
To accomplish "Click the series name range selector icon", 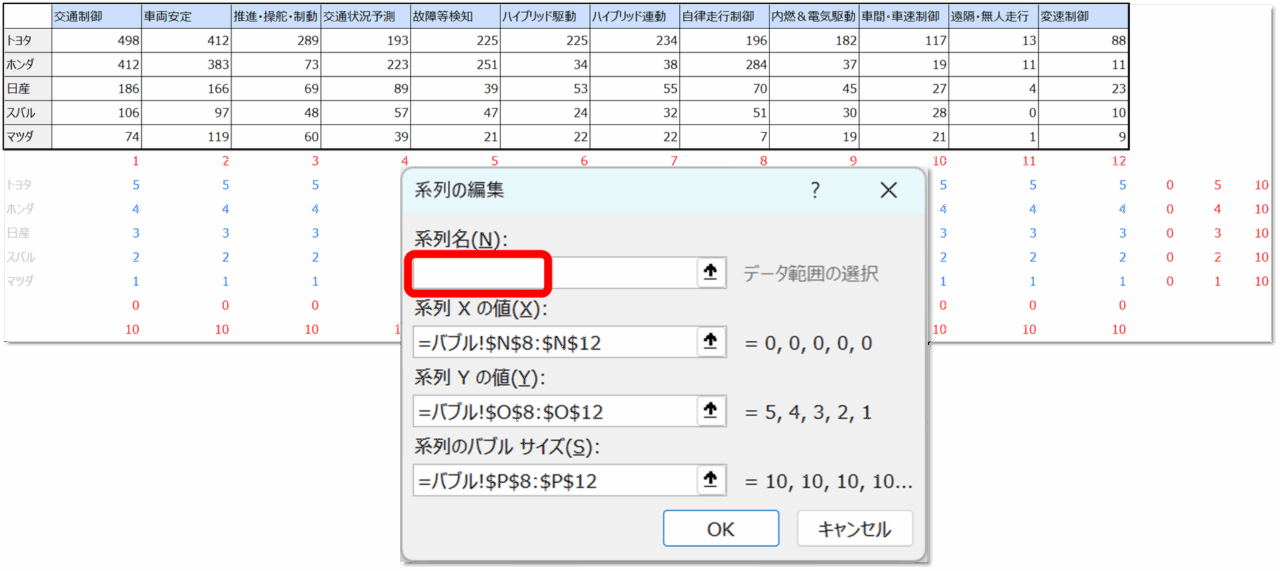I will [x=710, y=273].
